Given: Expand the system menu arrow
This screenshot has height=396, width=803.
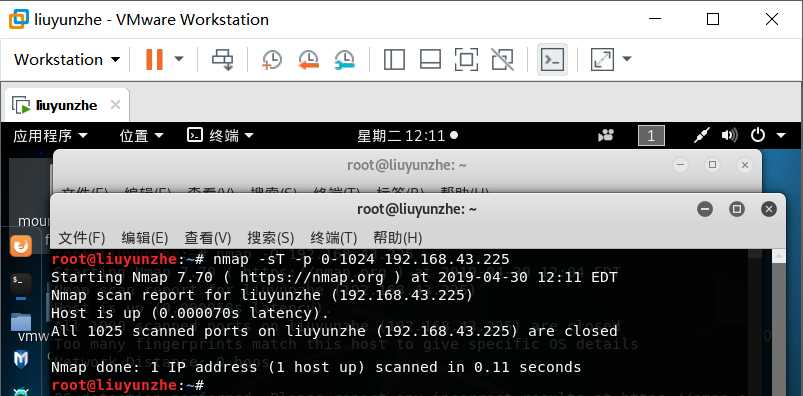Looking at the screenshot, I should (x=781, y=136).
